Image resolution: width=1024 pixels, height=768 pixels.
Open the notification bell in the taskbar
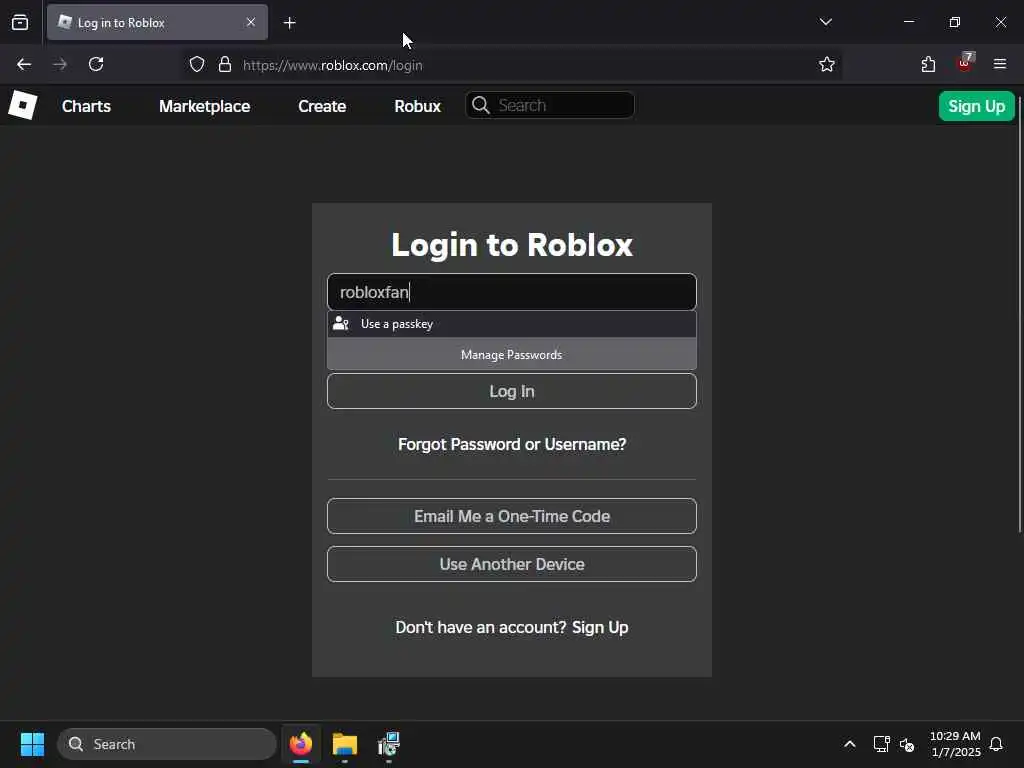pos(996,744)
